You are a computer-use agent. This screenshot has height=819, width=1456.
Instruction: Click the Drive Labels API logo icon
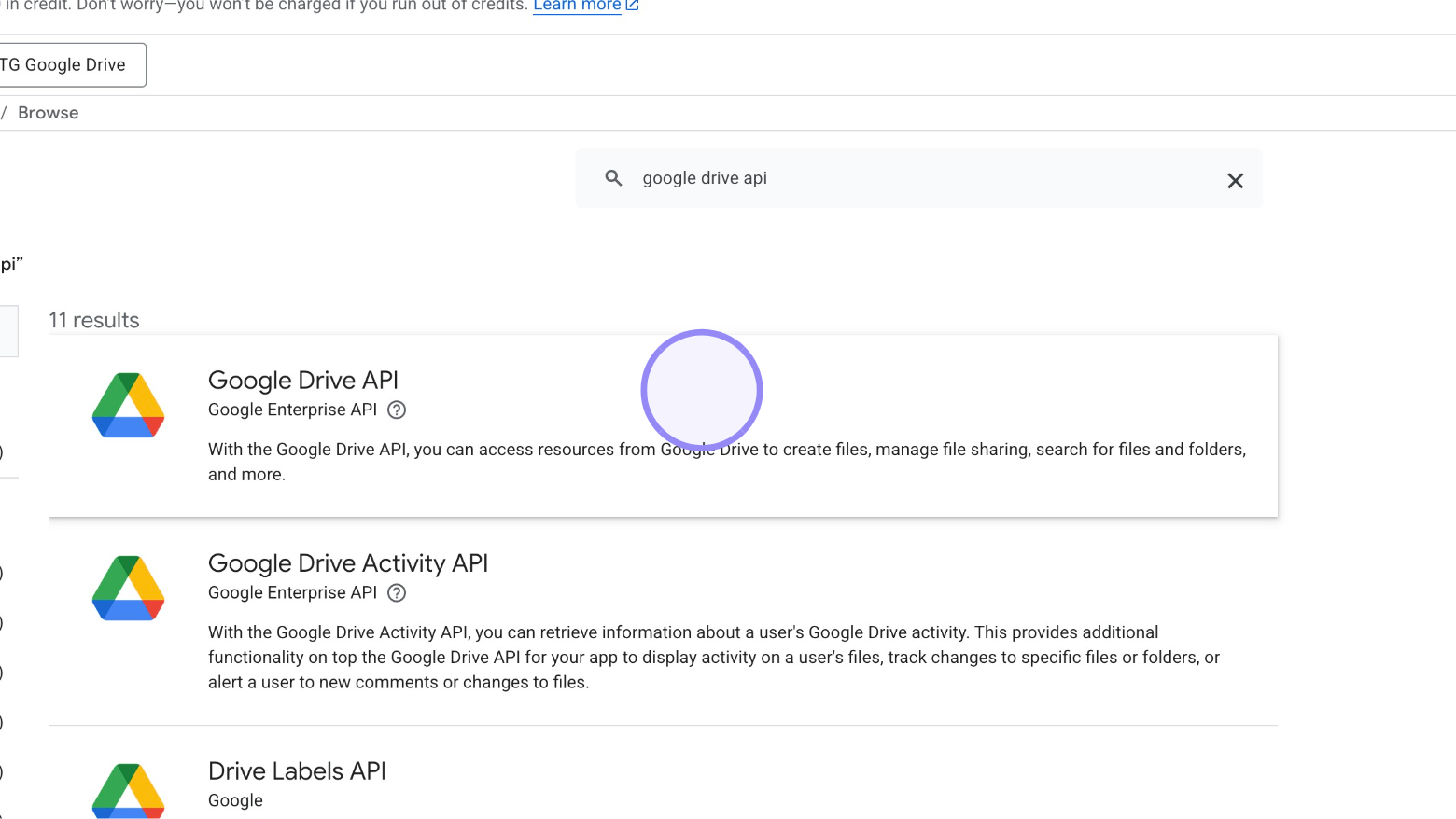(128, 791)
